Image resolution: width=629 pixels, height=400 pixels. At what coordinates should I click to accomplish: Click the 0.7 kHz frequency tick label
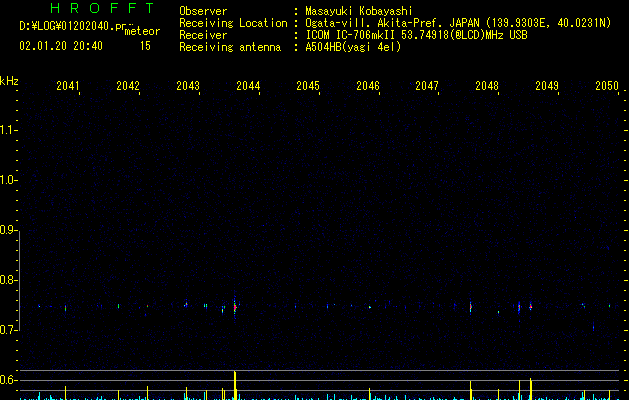tap(8, 330)
